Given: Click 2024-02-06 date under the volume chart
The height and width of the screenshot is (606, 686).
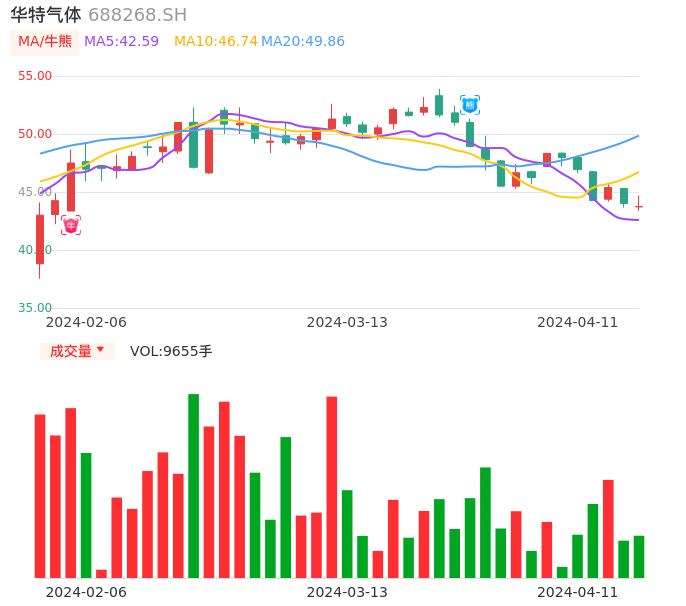Looking at the screenshot, I should [86, 592].
